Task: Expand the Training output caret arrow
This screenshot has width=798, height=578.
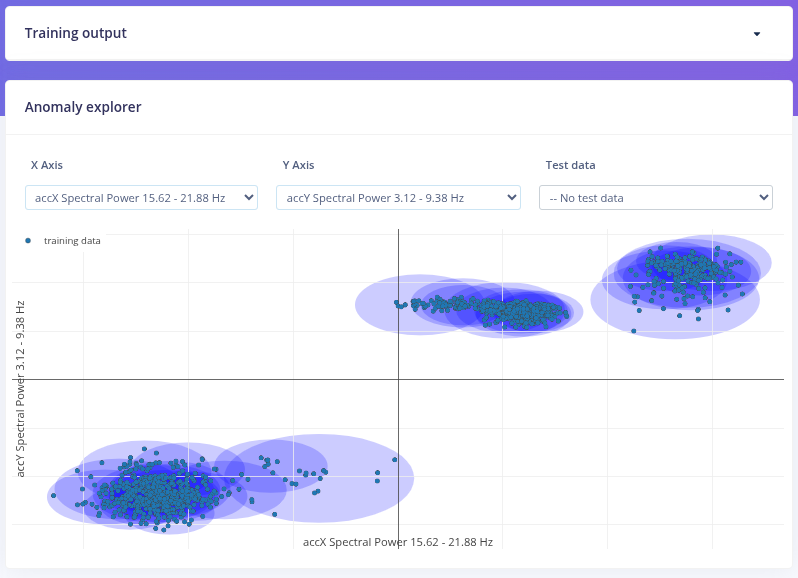Action: tap(756, 34)
